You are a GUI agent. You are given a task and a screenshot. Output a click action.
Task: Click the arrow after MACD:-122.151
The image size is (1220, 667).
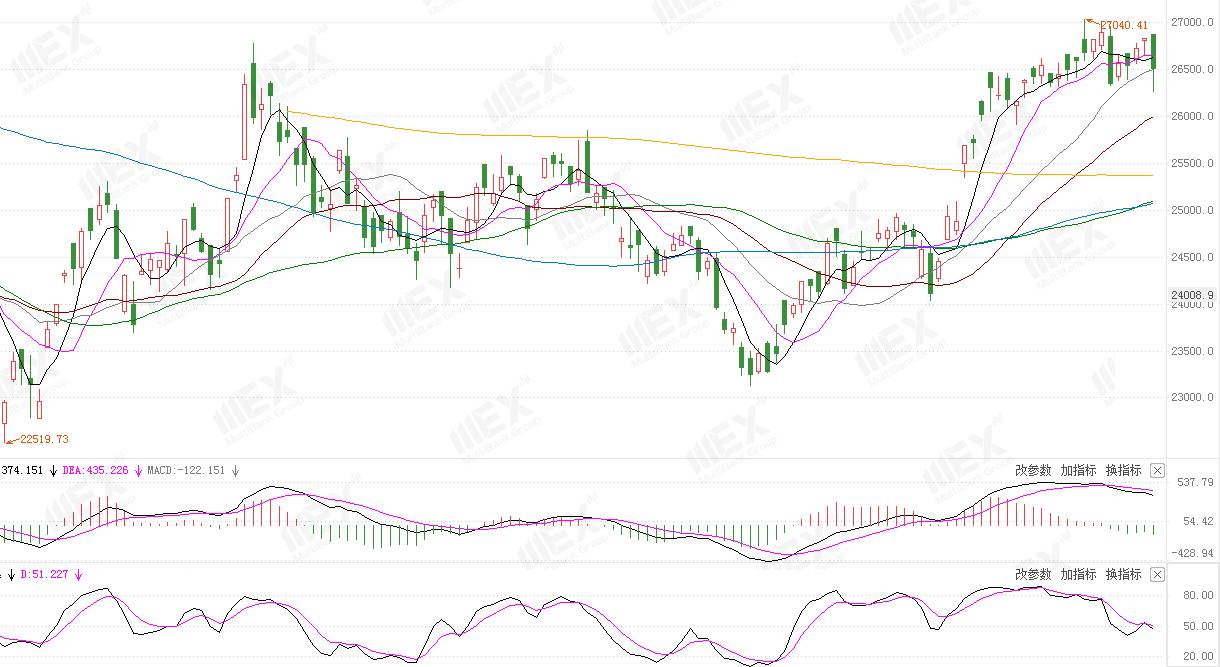[x=234, y=470]
